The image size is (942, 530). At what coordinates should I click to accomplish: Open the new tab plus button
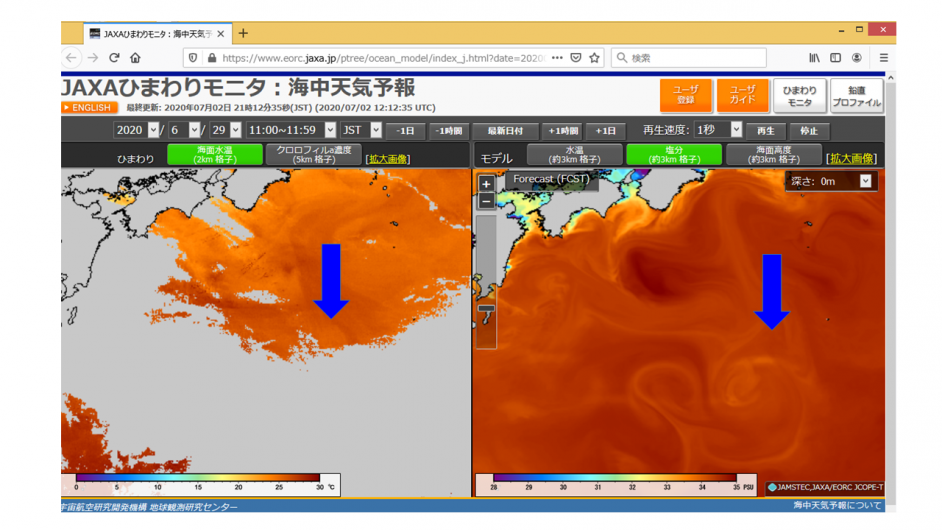tap(243, 33)
